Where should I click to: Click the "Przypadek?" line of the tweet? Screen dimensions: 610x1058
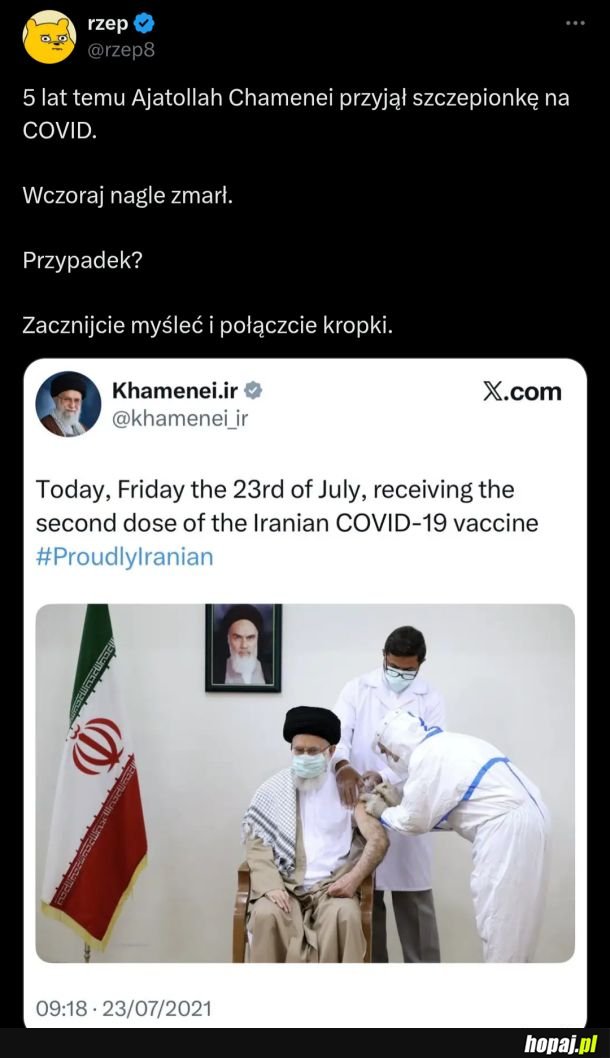[82, 261]
